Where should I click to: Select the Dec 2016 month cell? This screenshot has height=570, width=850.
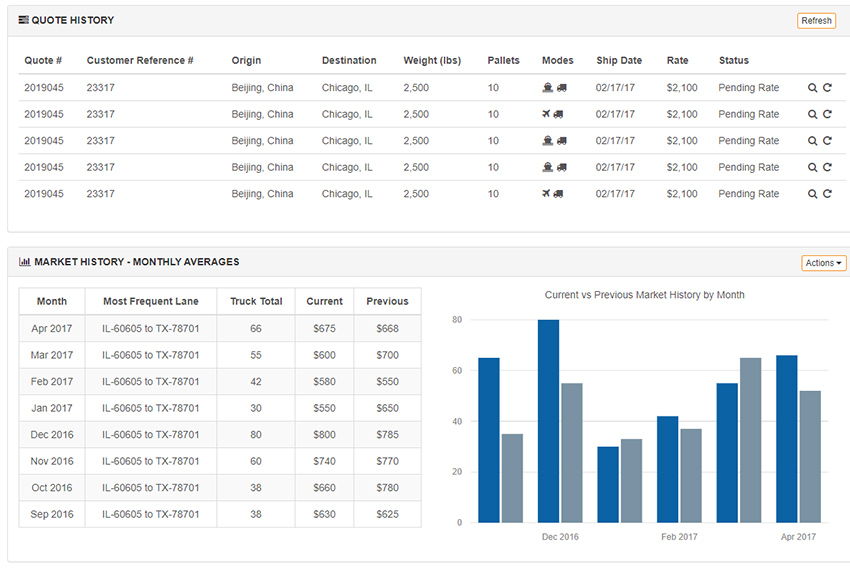[x=52, y=434]
